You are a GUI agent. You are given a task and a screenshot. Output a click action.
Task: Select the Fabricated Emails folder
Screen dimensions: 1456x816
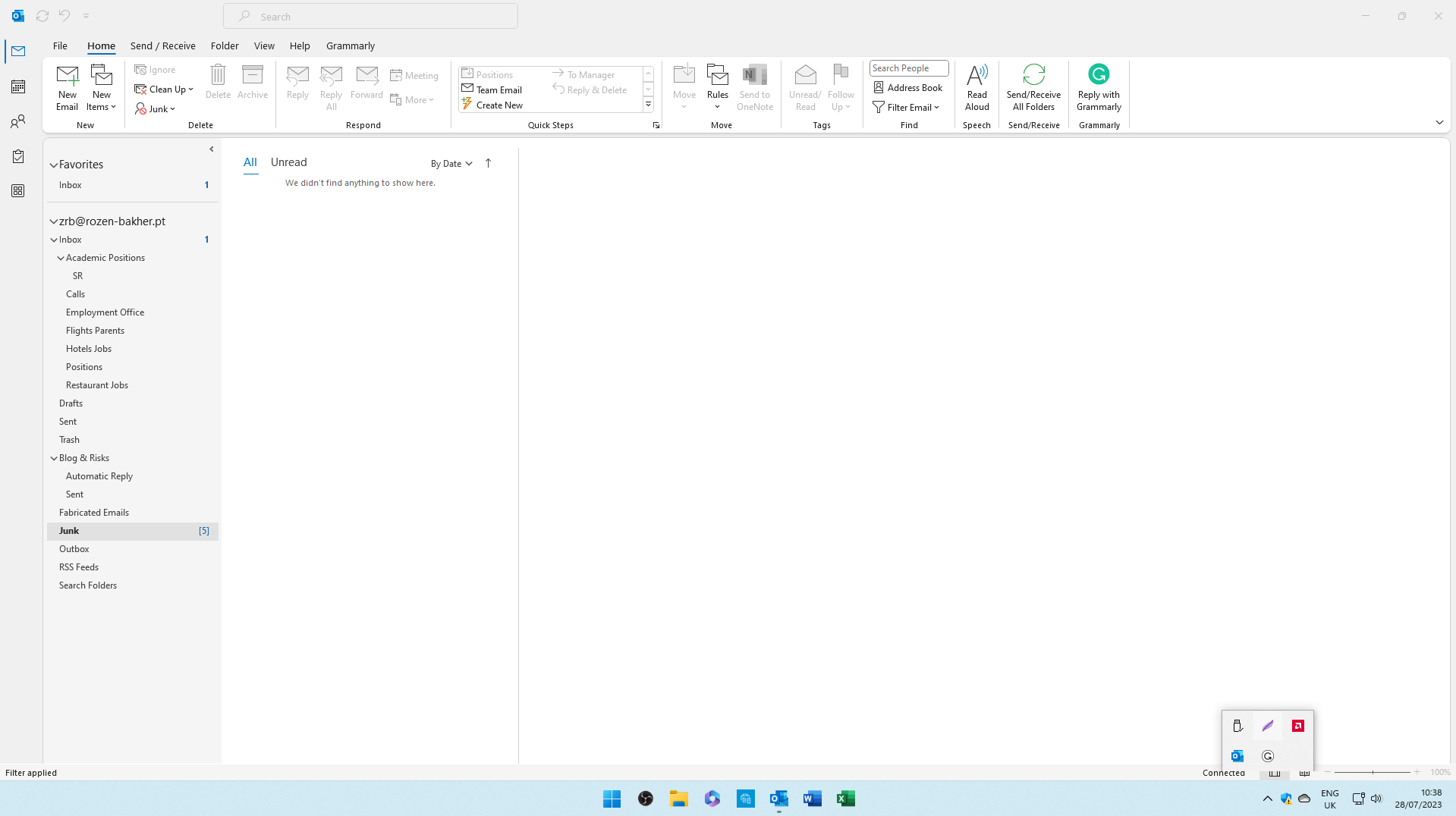tap(93, 512)
